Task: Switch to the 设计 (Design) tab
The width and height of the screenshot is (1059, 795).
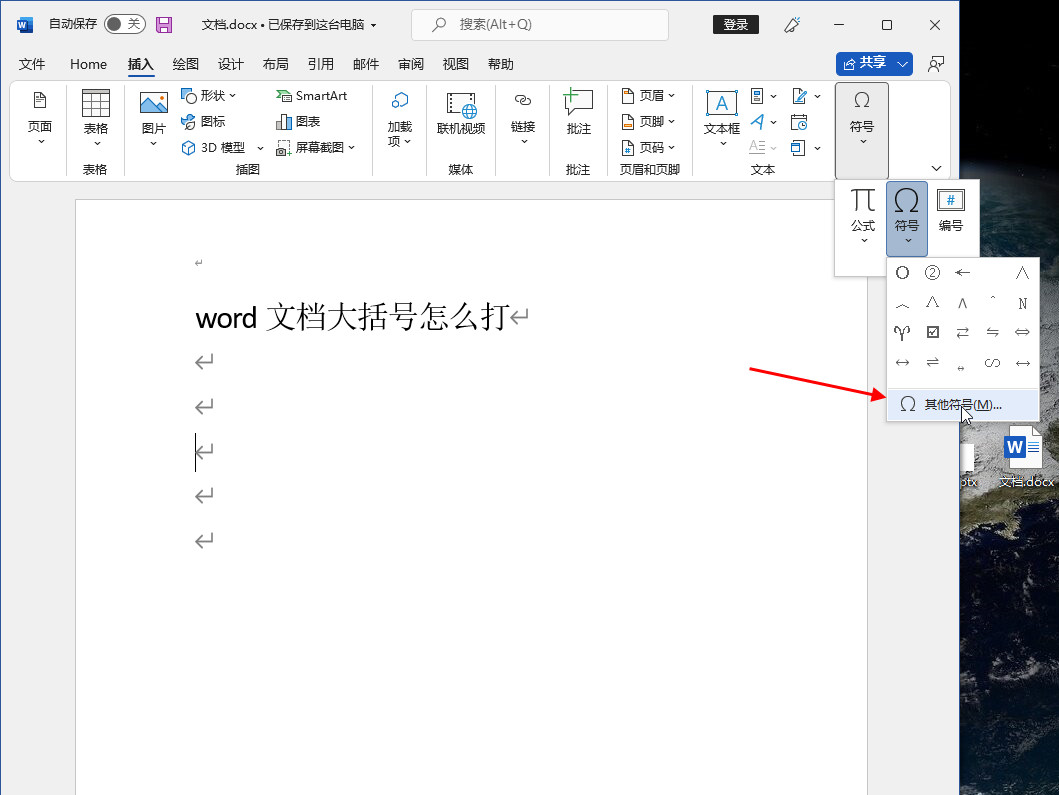Action: pos(230,64)
